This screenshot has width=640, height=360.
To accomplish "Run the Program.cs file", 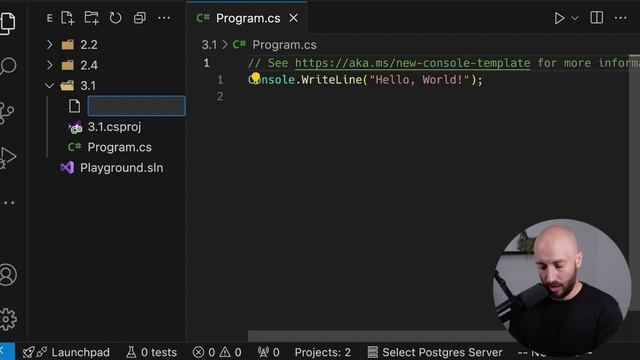I will click(559, 18).
